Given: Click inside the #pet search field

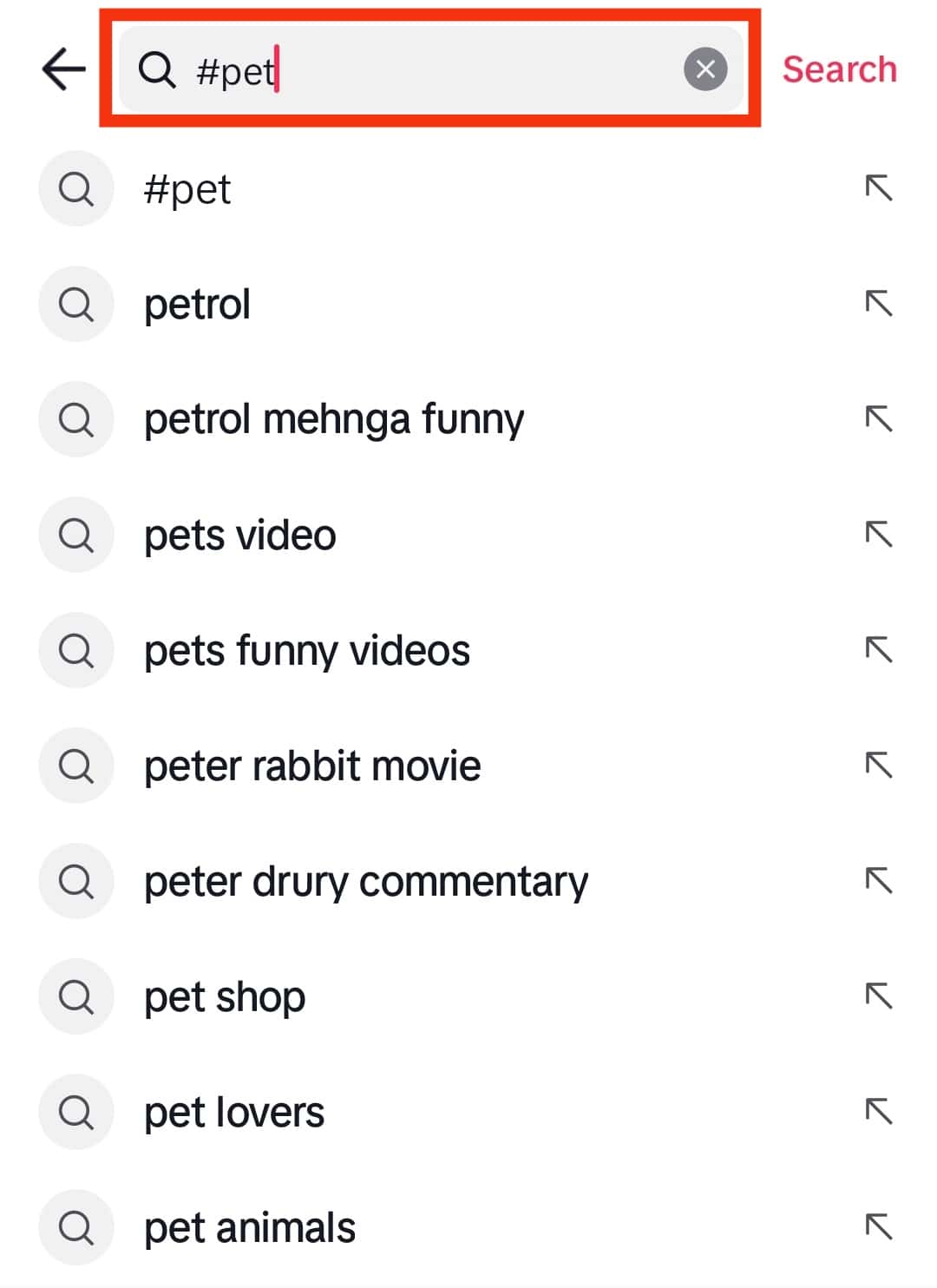Looking at the screenshot, I should point(434,69).
